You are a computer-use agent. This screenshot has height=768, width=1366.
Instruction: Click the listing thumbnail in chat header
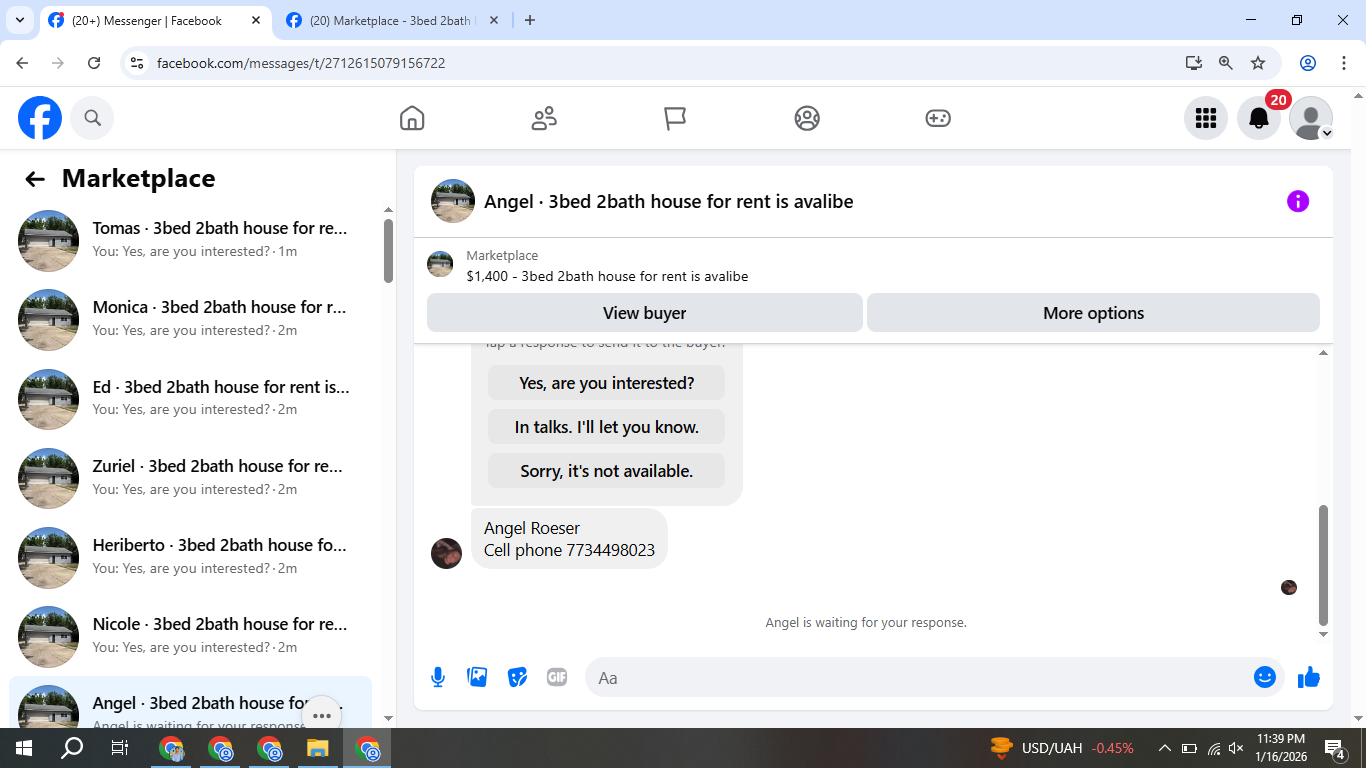[x=453, y=201]
